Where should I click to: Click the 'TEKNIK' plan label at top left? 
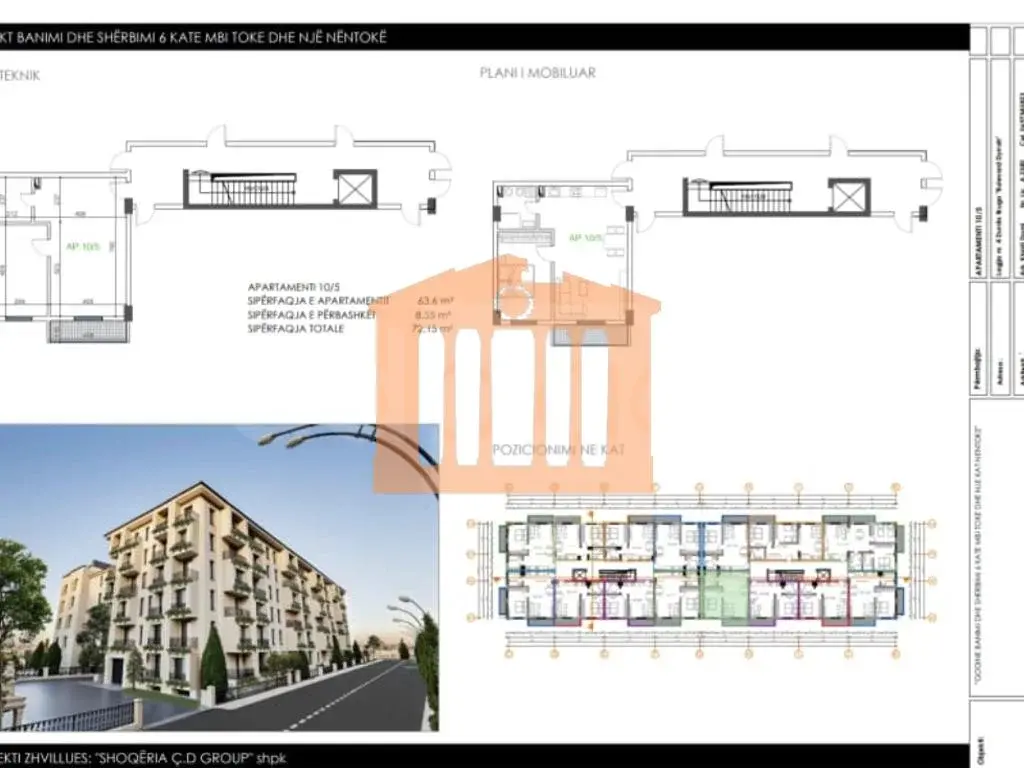20,76
